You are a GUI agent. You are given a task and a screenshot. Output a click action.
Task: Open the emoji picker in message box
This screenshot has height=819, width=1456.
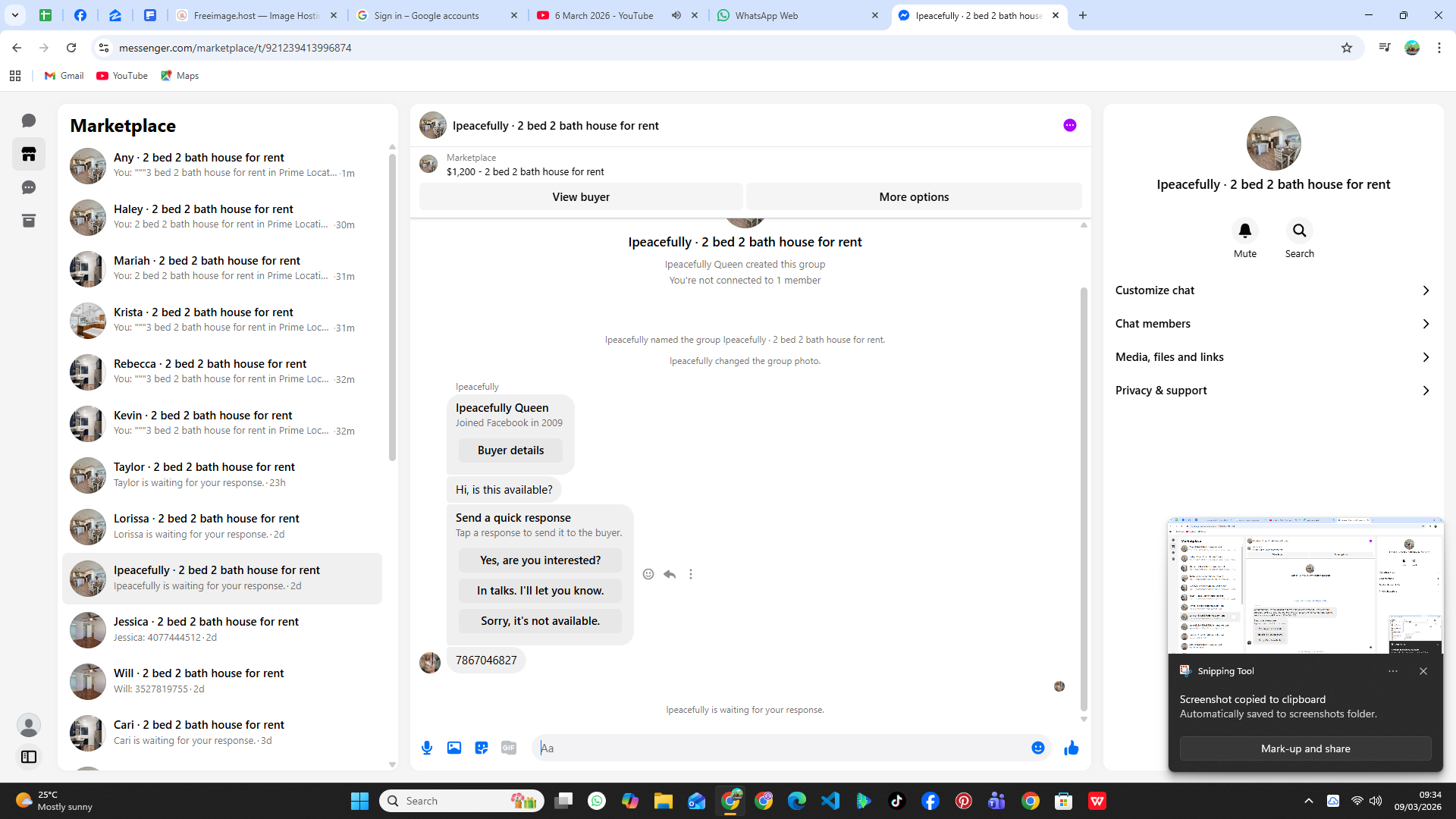point(1037,748)
